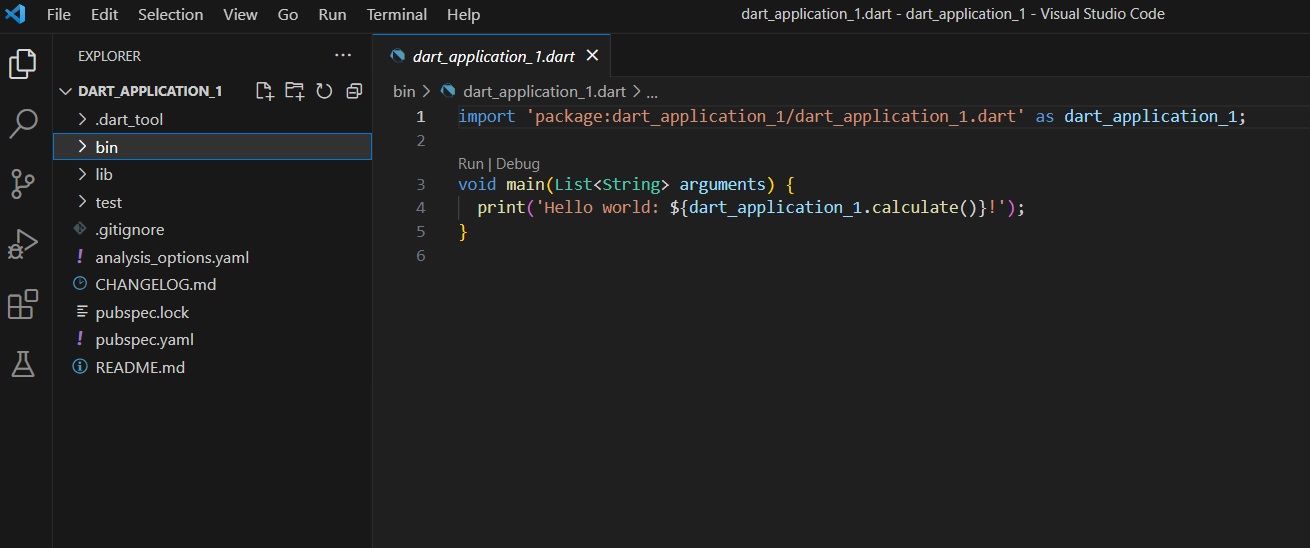Click the VS Code logo icon

click(15, 14)
